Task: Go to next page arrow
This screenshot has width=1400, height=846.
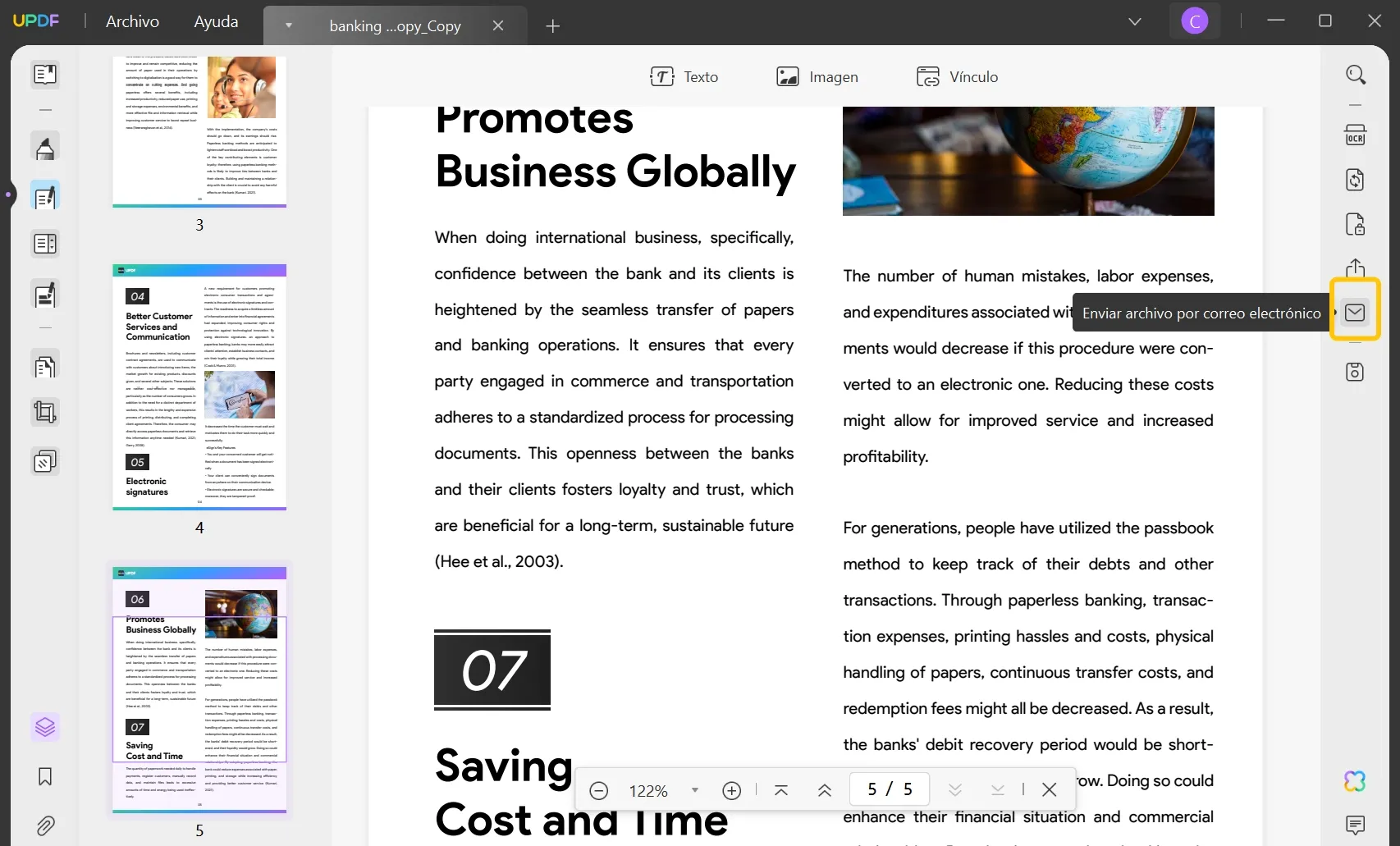Action: tap(955, 790)
